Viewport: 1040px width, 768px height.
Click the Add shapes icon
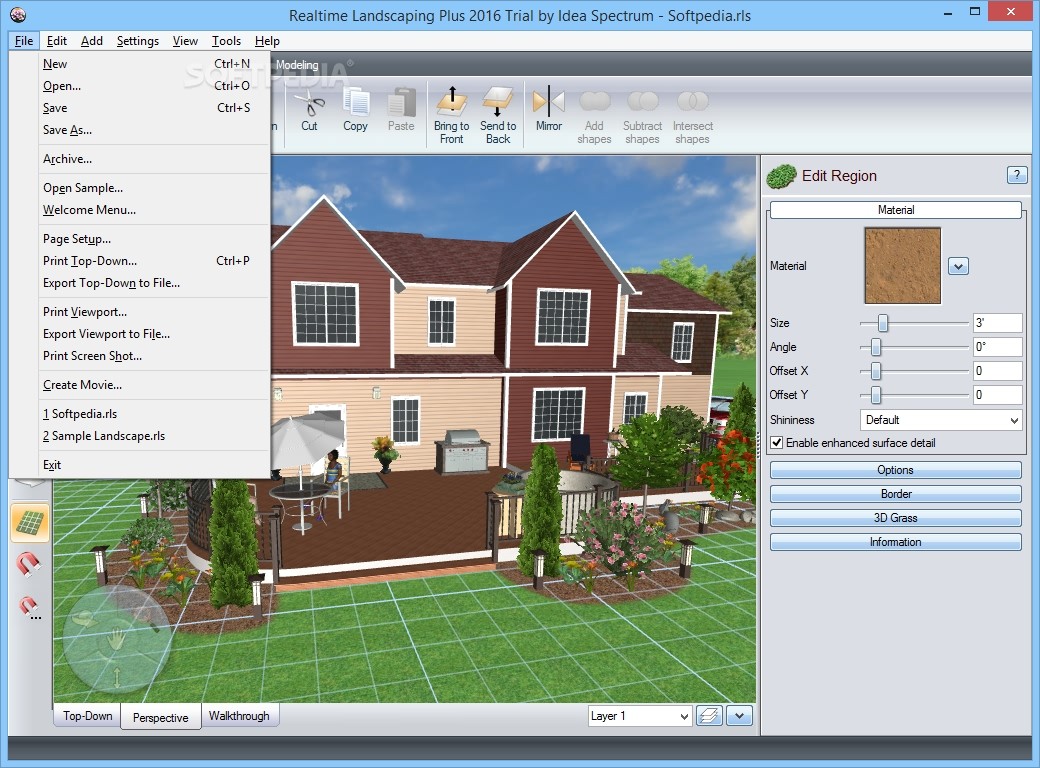[594, 101]
